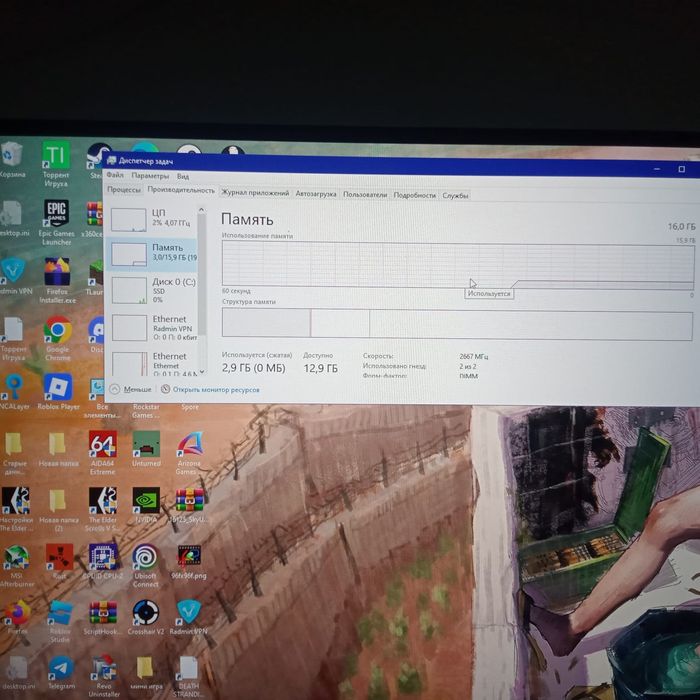The image size is (700, 700).
Task: Open the Firefox Installer.exe desktop icon
Action: click(x=57, y=280)
